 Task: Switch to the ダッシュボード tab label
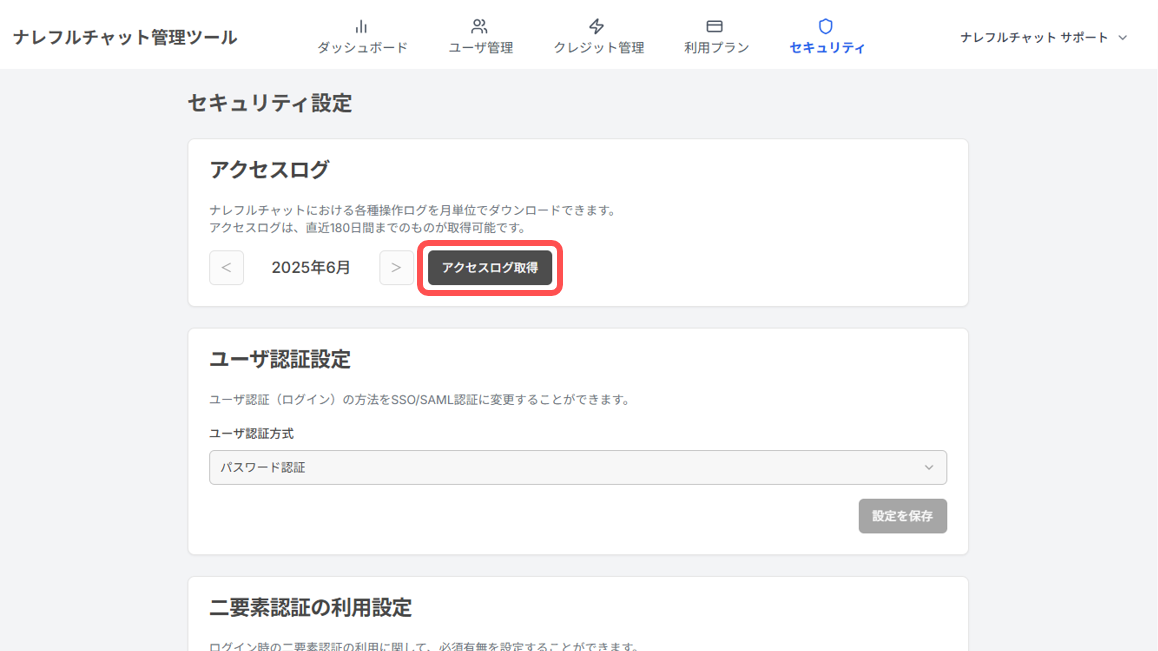click(x=362, y=48)
